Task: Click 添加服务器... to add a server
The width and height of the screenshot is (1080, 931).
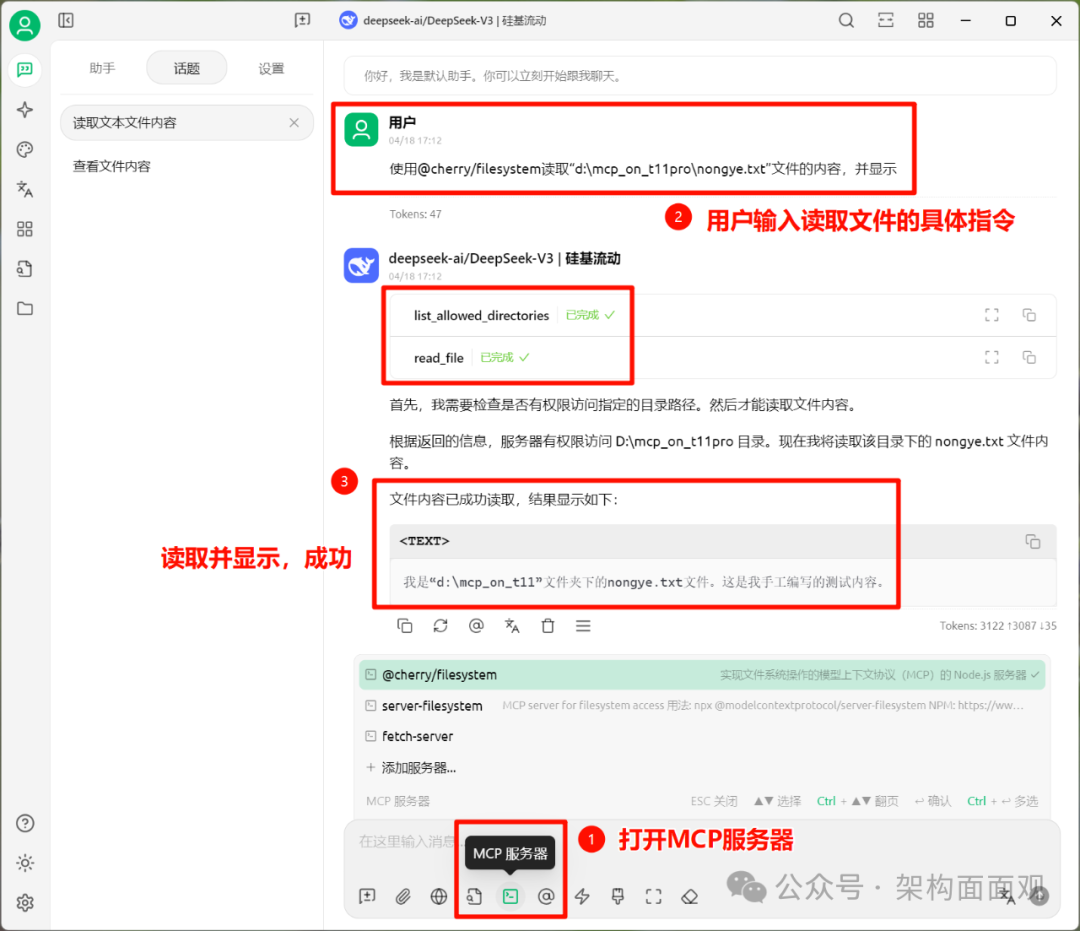Action: (x=418, y=768)
